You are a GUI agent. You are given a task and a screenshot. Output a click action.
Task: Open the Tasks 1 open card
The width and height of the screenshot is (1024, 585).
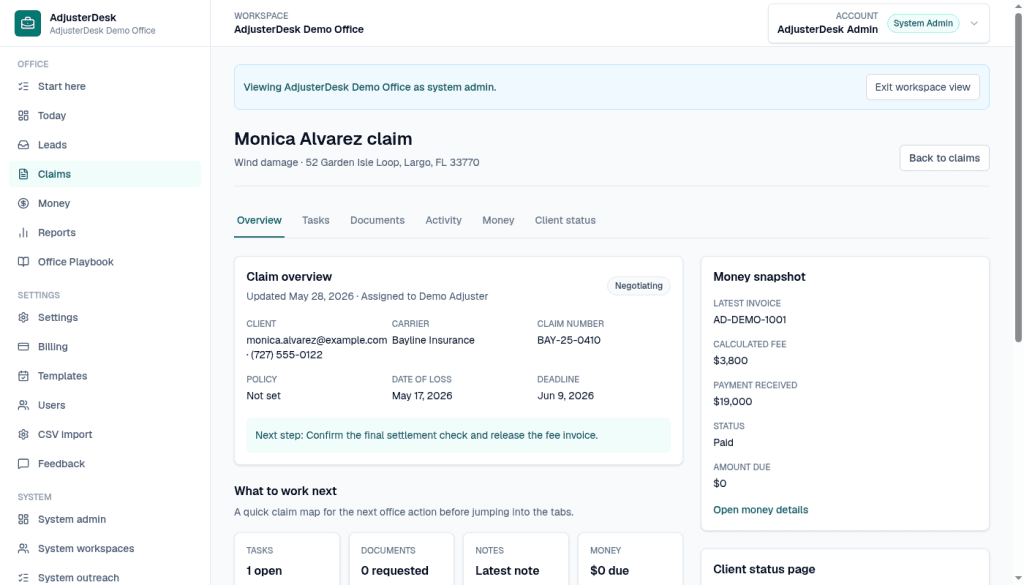coord(287,560)
